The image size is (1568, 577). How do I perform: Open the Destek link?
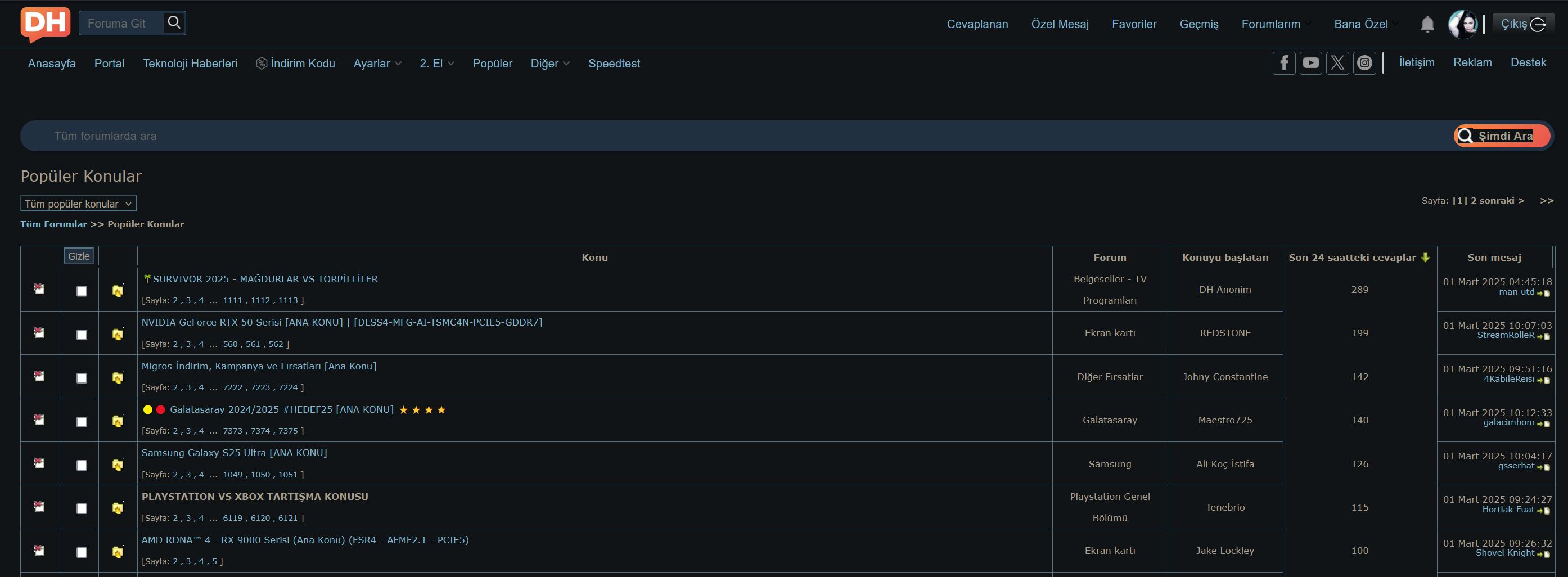coord(1528,62)
